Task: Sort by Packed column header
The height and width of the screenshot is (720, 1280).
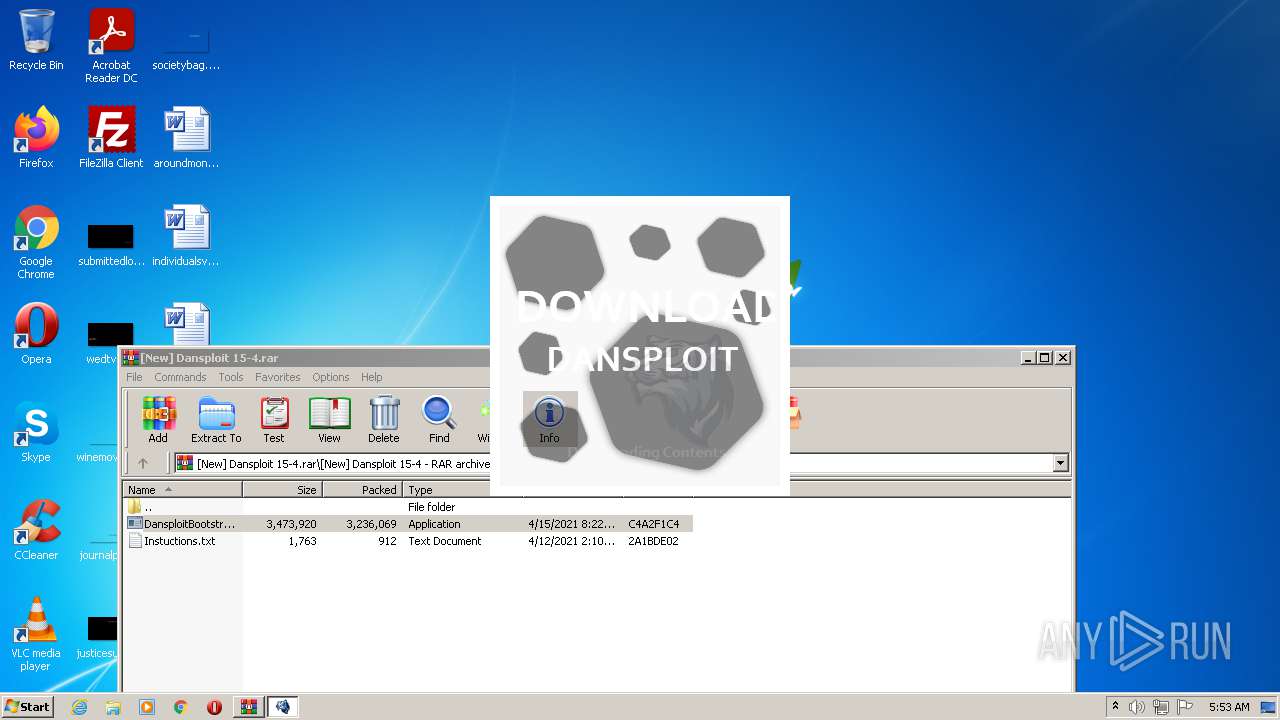Action: 362,490
